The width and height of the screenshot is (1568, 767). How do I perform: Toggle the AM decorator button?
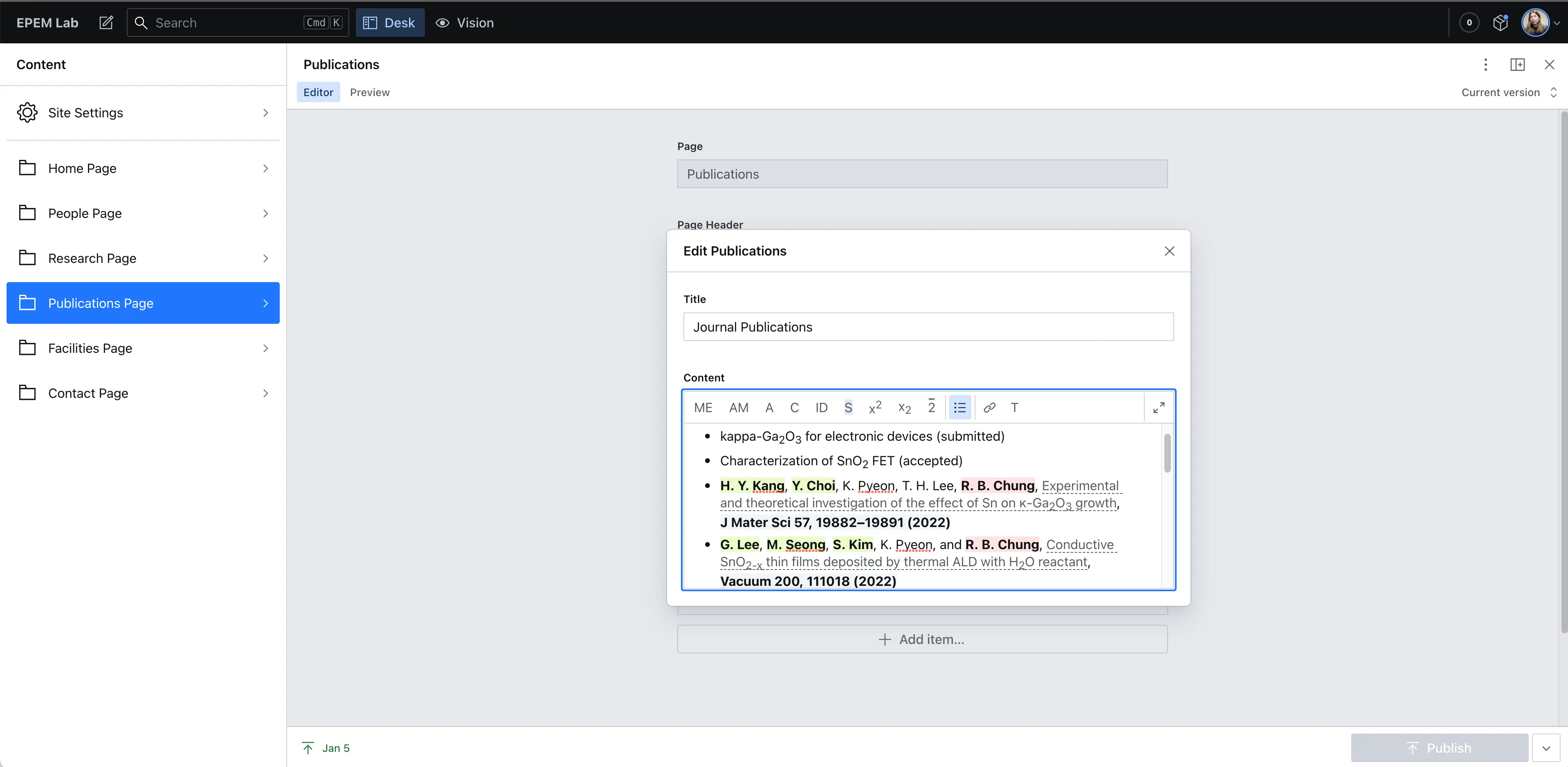[738, 408]
